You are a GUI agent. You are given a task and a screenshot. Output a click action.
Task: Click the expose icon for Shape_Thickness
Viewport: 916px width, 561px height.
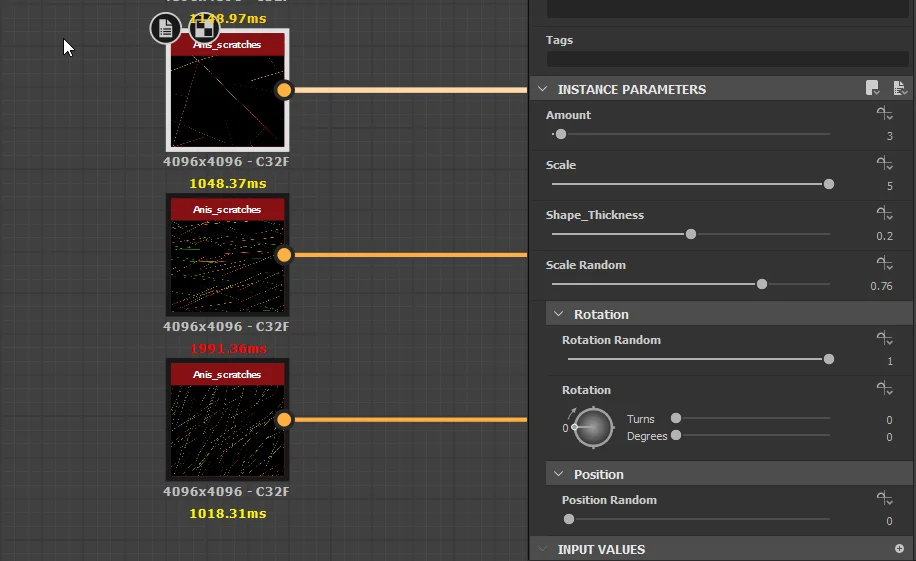pyautogui.click(x=884, y=213)
